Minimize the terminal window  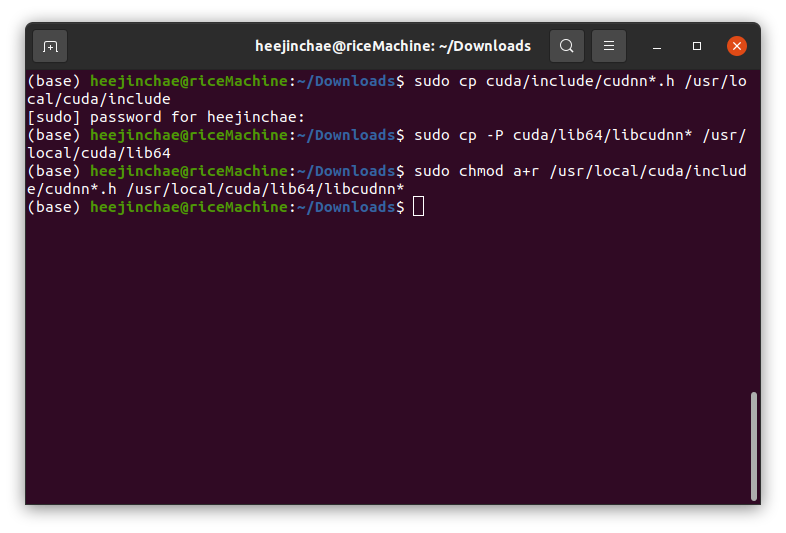tap(657, 47)
